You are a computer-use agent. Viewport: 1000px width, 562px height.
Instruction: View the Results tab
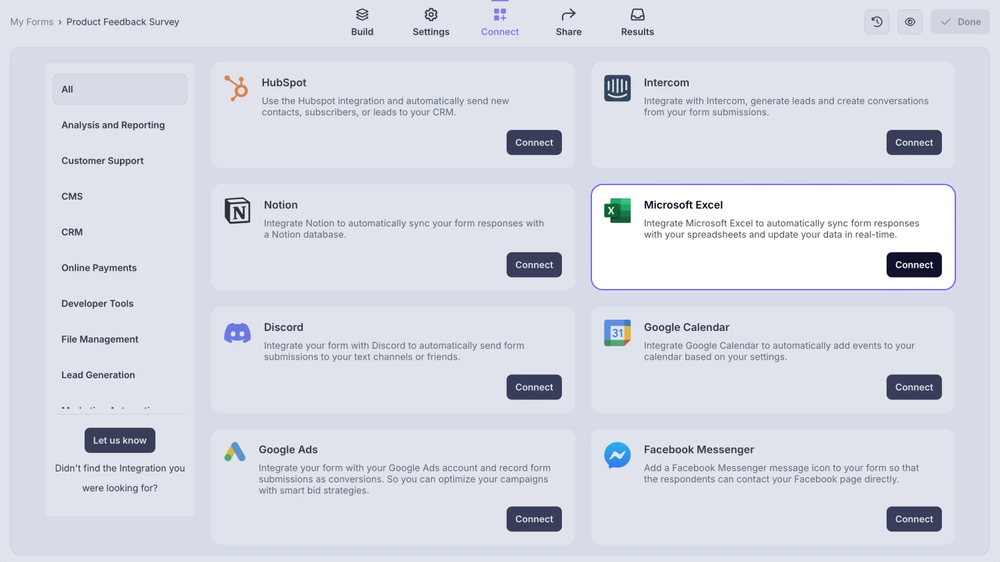tap(637, 22)
